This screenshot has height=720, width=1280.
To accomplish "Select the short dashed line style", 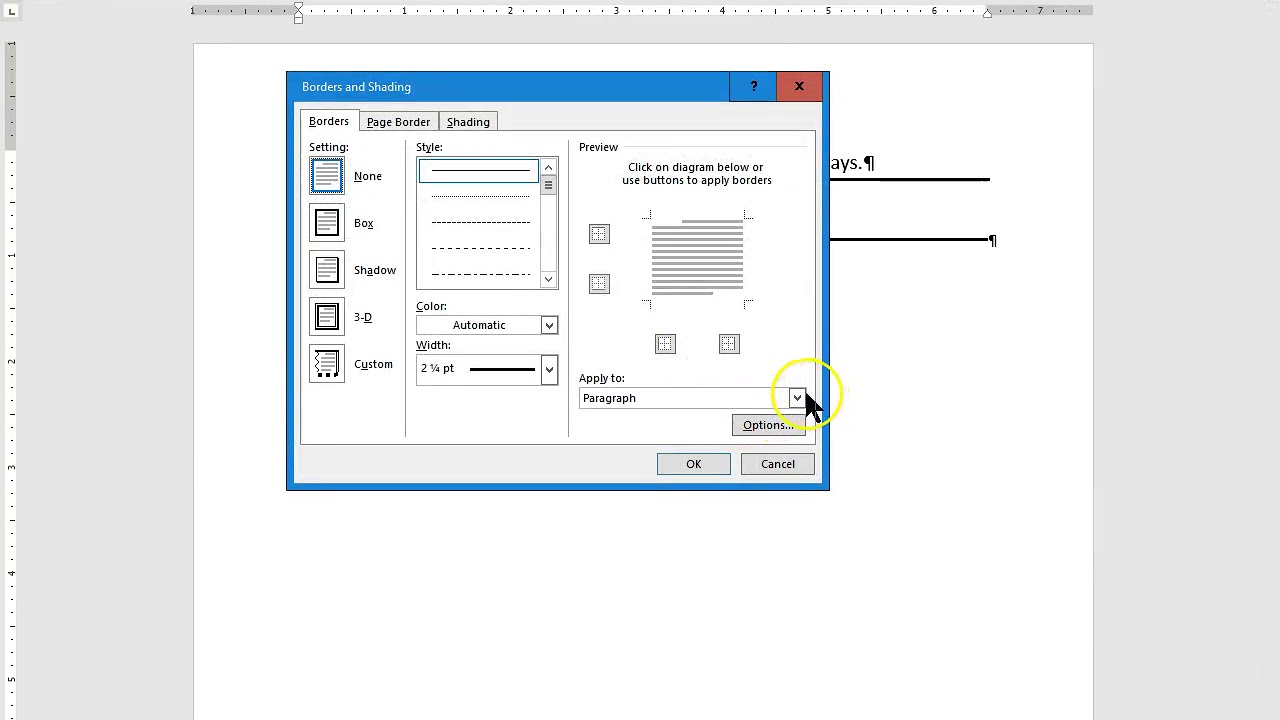I will [480, 222].
